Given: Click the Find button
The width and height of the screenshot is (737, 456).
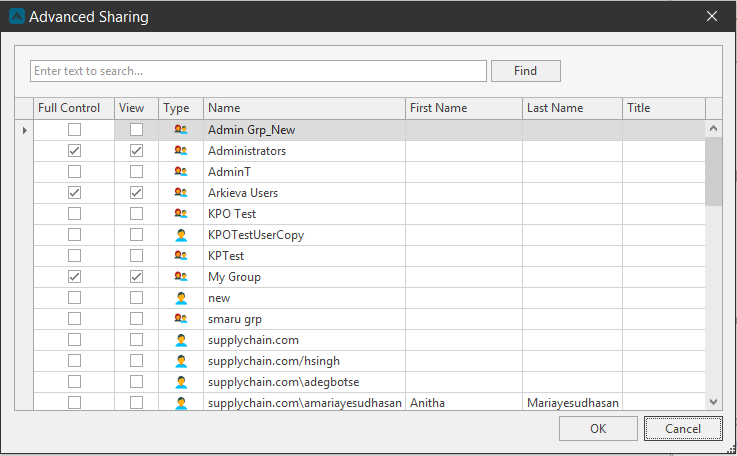Looking at the screenshot, I should point(525,71).
